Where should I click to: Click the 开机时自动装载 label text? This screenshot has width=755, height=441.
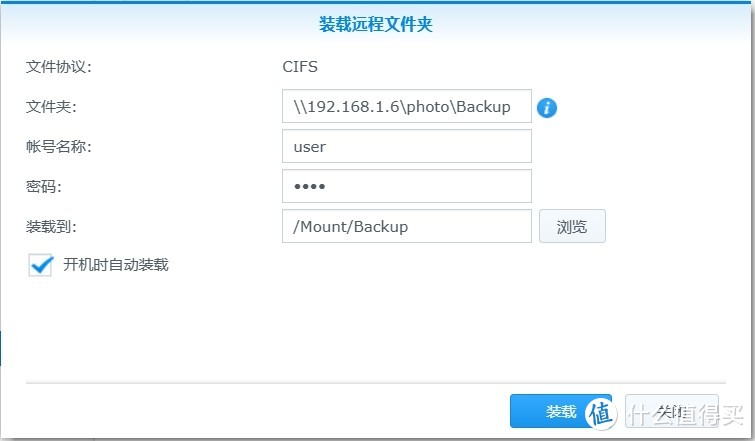click(115, 265)
